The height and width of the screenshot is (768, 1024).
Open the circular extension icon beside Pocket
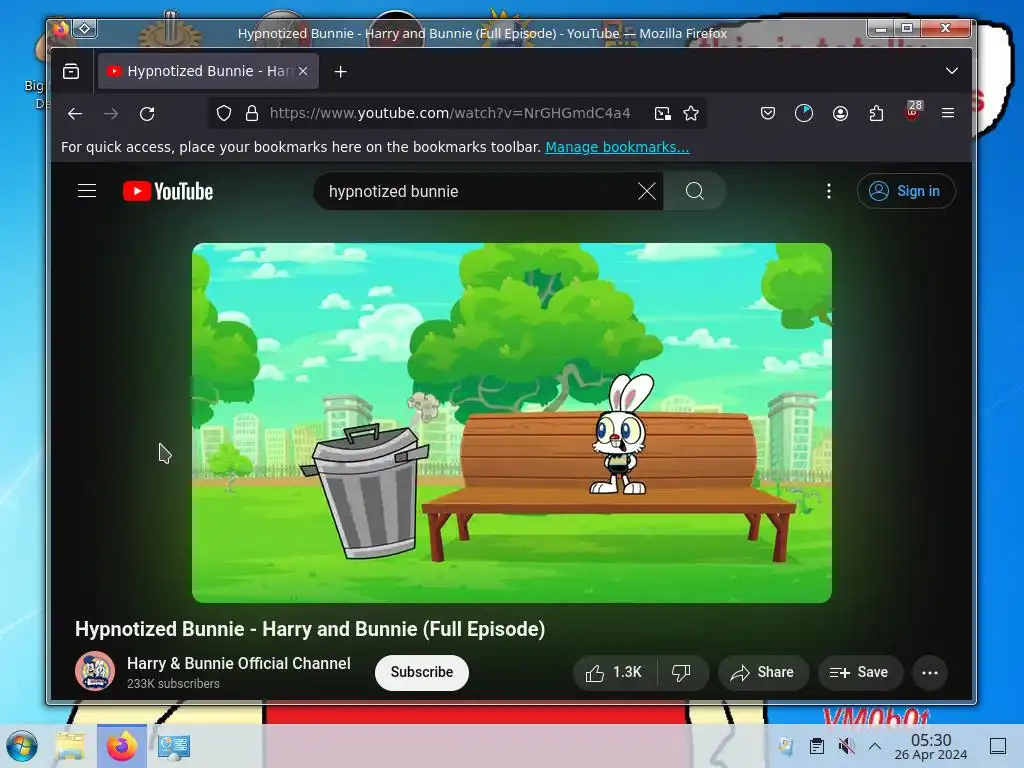[804, 114]
